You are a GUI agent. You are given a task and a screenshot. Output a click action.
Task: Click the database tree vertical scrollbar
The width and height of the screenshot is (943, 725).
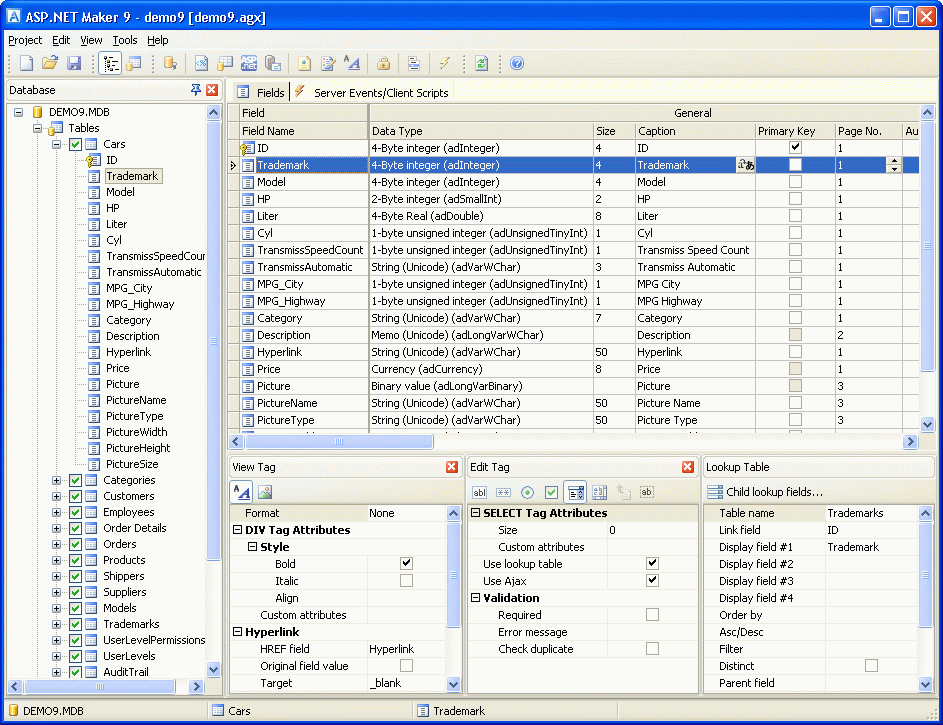click(213, 340)
